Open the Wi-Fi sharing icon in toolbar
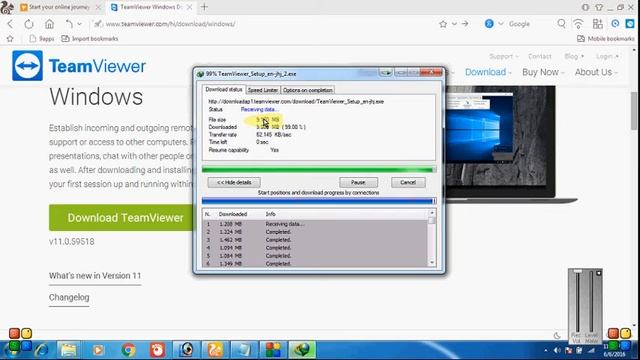This screenshot has height=360, width=640. (x=578, y=24)
